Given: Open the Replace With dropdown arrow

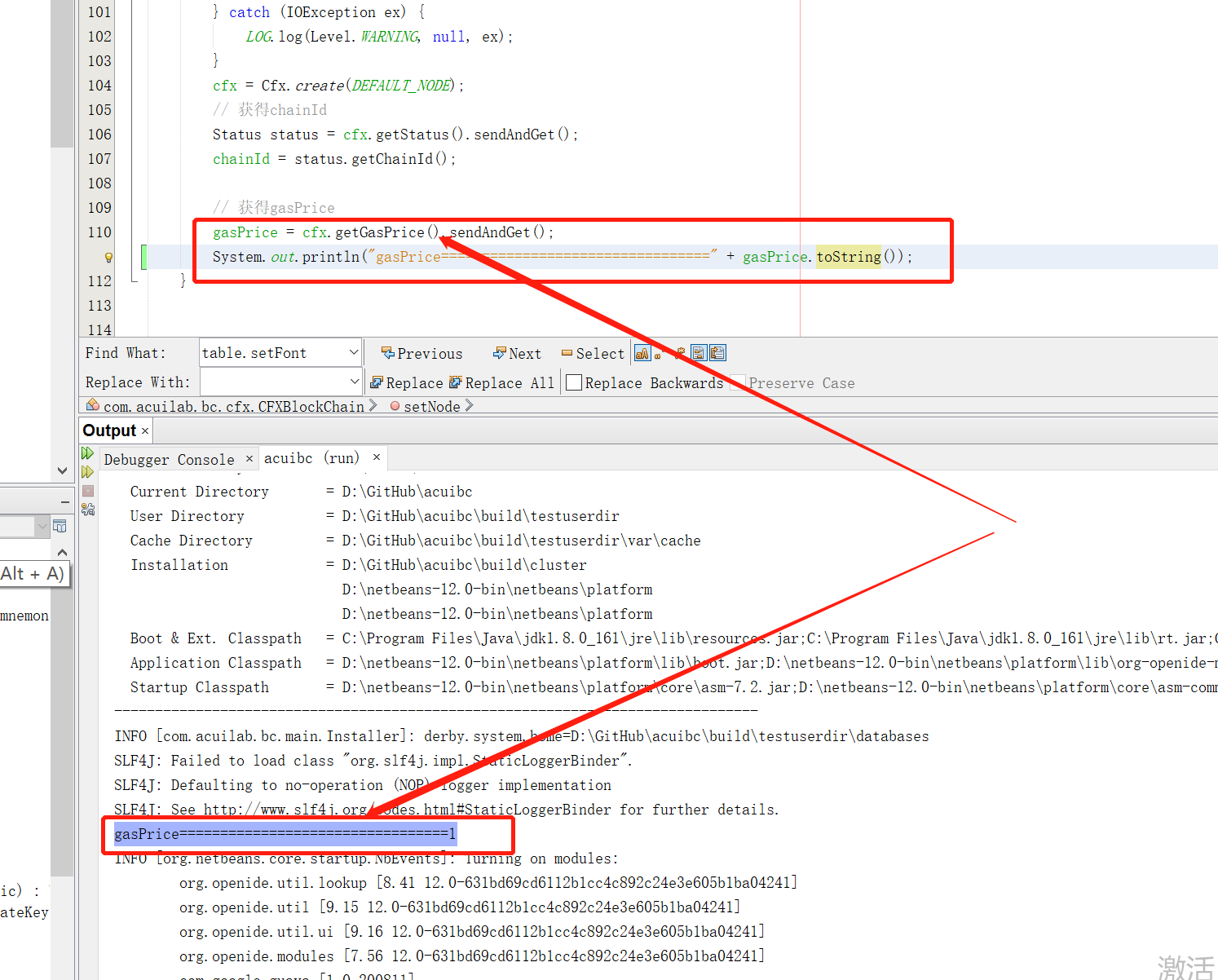Looking at the screenshot, I should (x=354, y=382).
